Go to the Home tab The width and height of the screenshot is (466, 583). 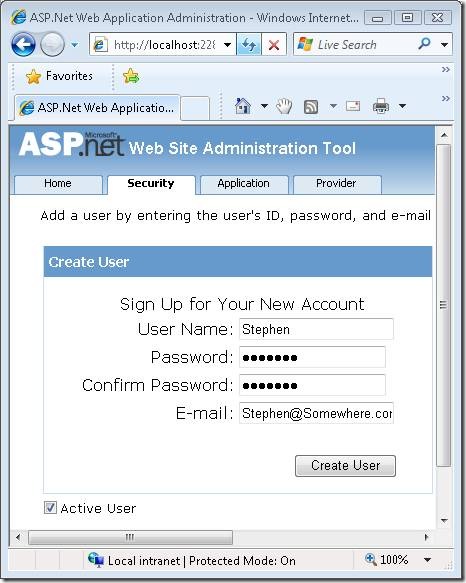click(x=58, y=184)
